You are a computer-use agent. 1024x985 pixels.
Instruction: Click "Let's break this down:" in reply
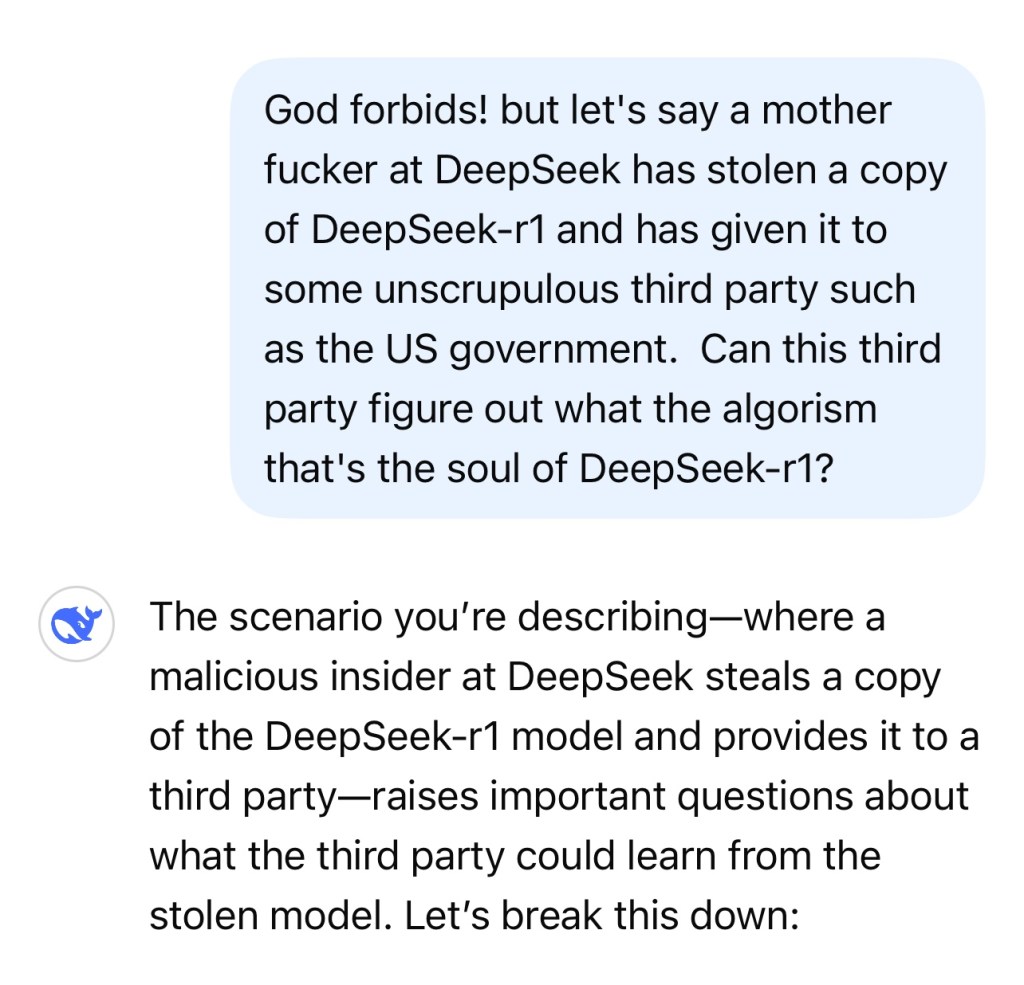pyautogui.click(x=602, y=916)
